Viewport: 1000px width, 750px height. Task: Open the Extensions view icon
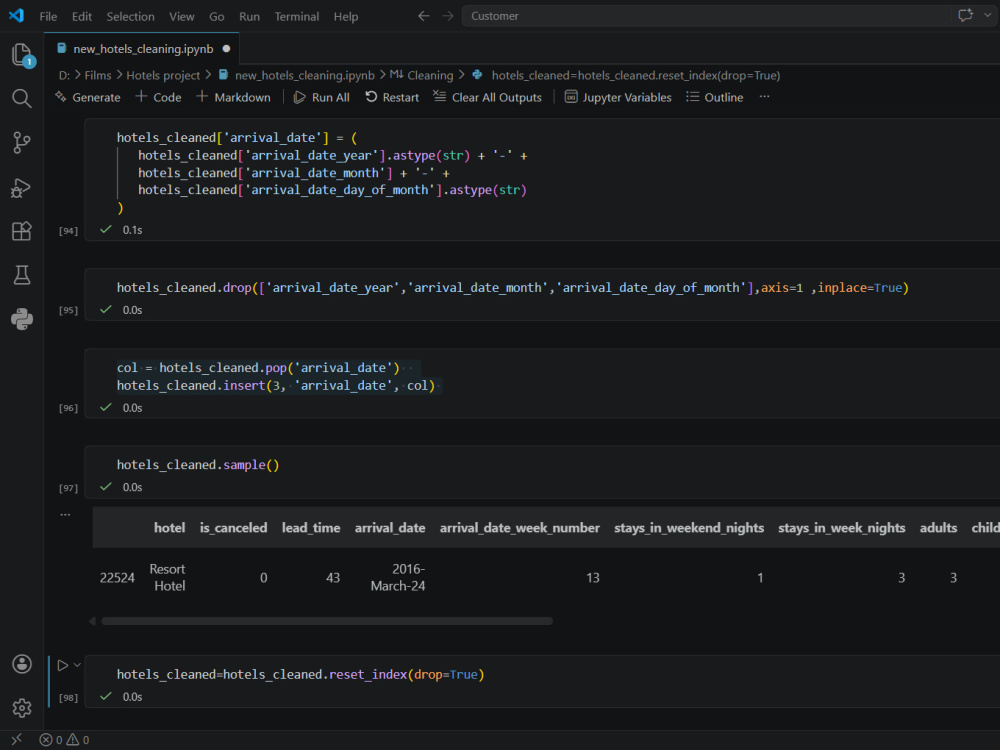[x=22, y=231]
